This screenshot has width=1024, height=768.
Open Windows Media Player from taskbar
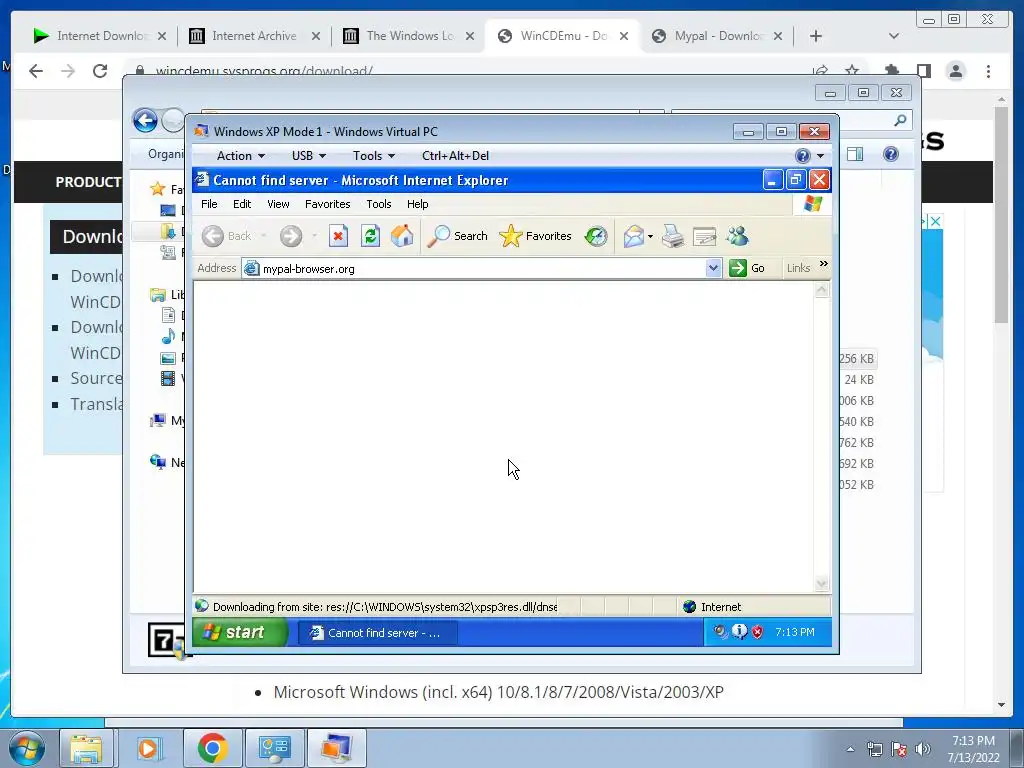pyautogui.click(x=150, y=748)
